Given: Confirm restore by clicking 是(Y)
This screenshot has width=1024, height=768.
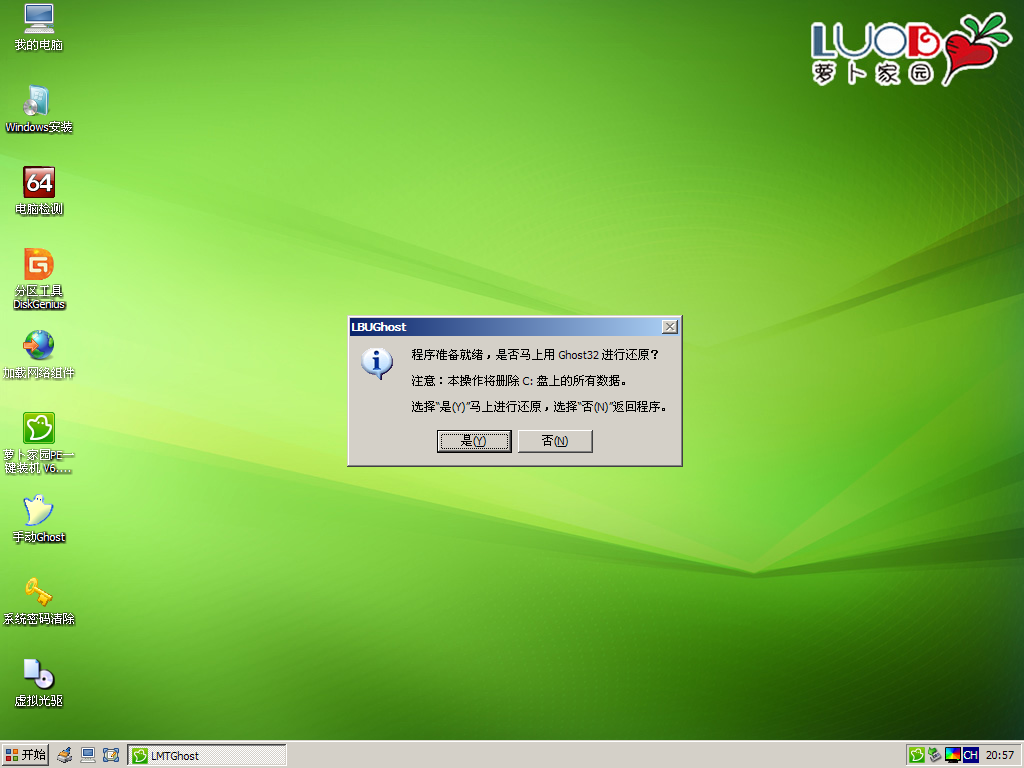Looking at the screenshot, I should 474,441.
